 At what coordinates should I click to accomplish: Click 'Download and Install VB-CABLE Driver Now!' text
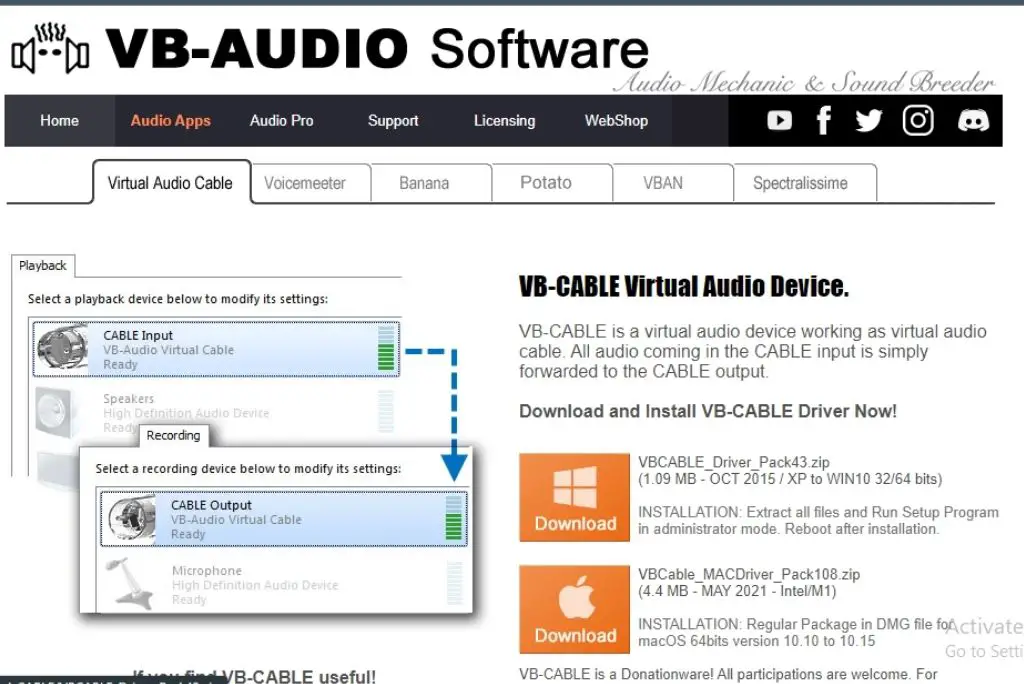[x=708, y=411]
